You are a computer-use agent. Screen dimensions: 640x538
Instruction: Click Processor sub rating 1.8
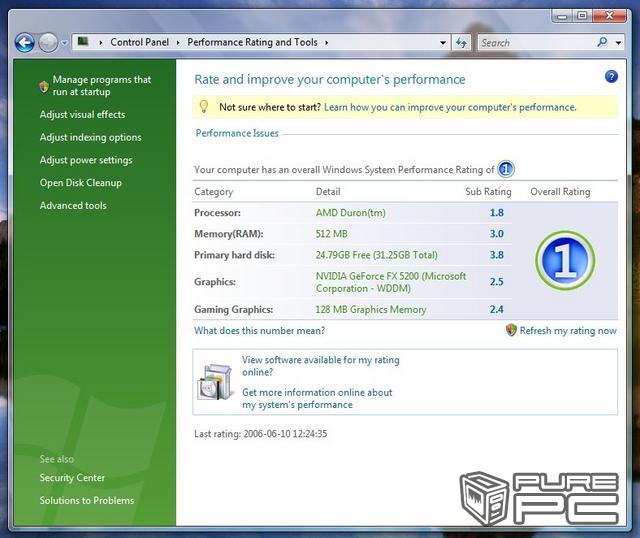[x=497, y=213]
